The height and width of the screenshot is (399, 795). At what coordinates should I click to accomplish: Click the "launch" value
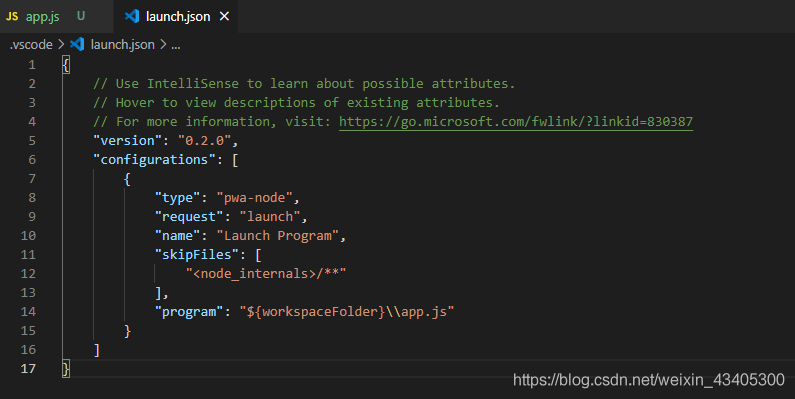(x=270, y=216)
